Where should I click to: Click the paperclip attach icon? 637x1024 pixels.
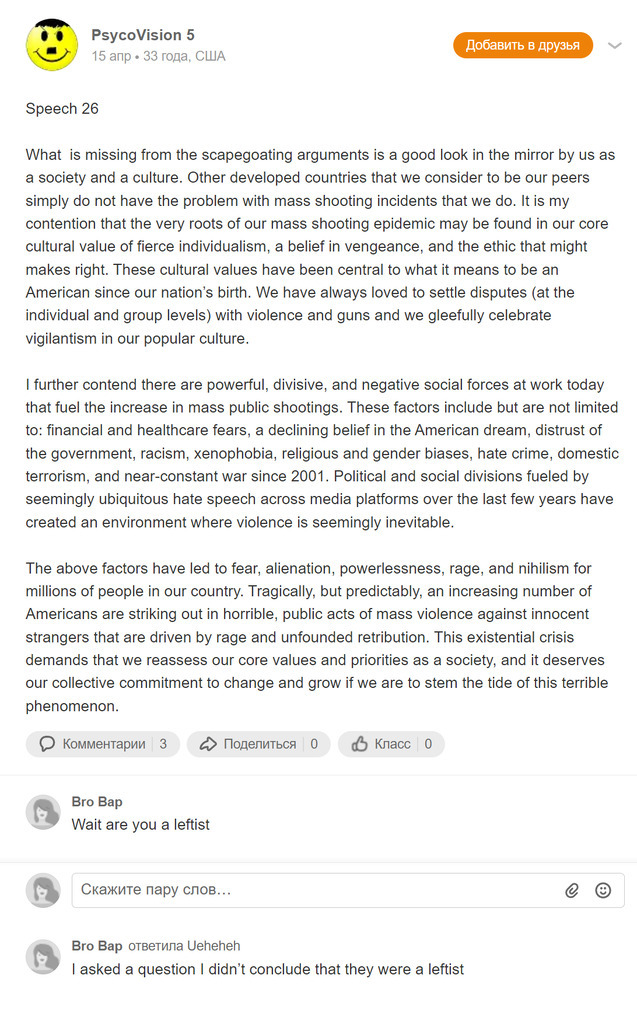tap(572, 890)
